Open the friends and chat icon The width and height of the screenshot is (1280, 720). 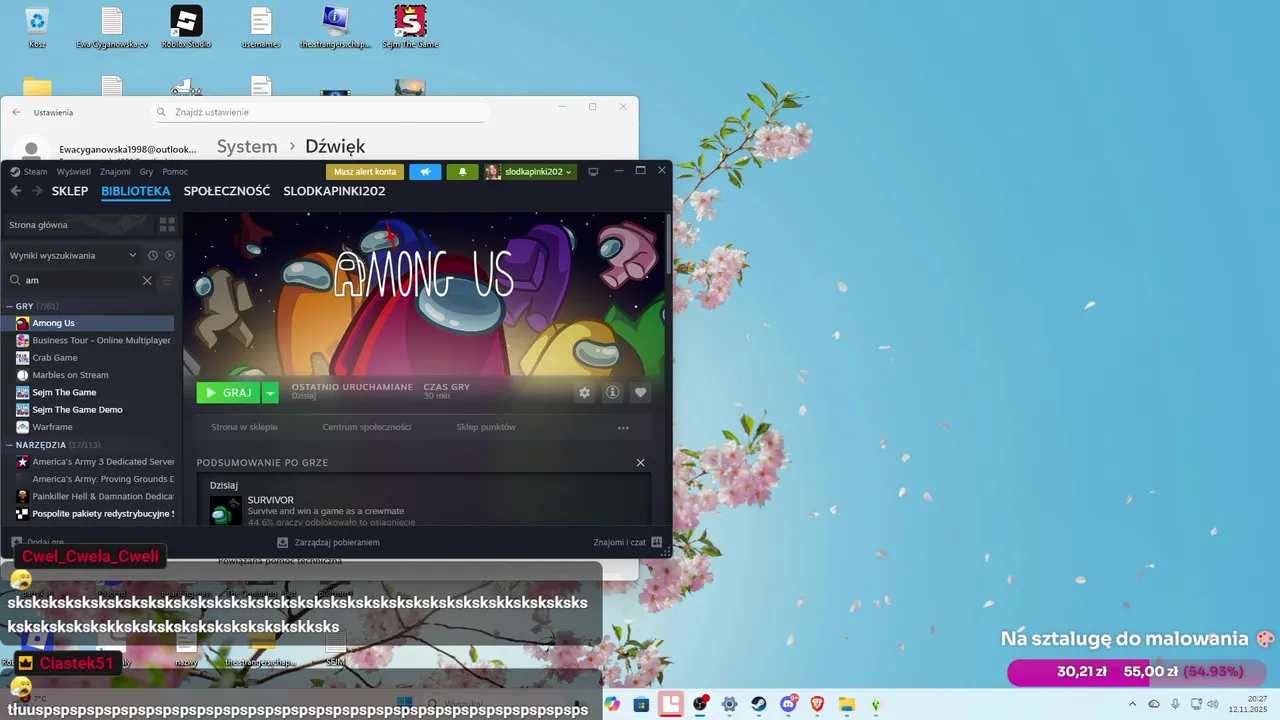click(656, 542)
